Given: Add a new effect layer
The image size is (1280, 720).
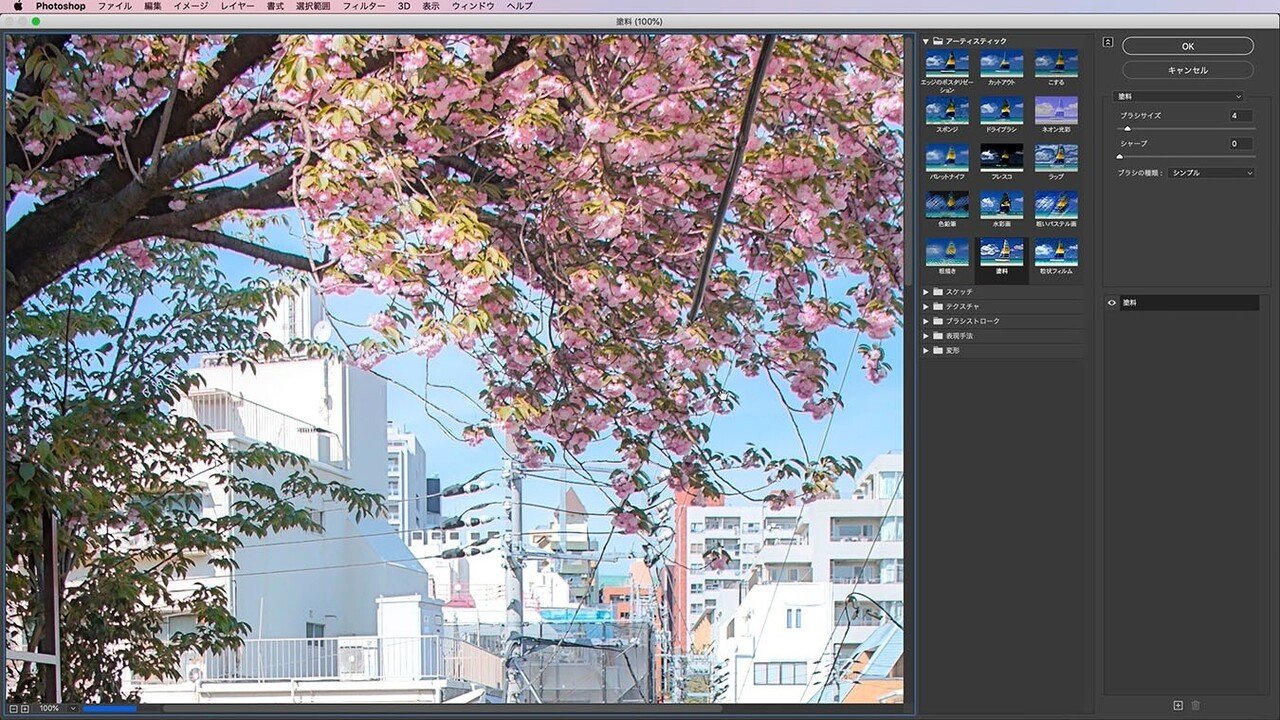Looking at the screenshot, I should click(x=1178, y=706).
